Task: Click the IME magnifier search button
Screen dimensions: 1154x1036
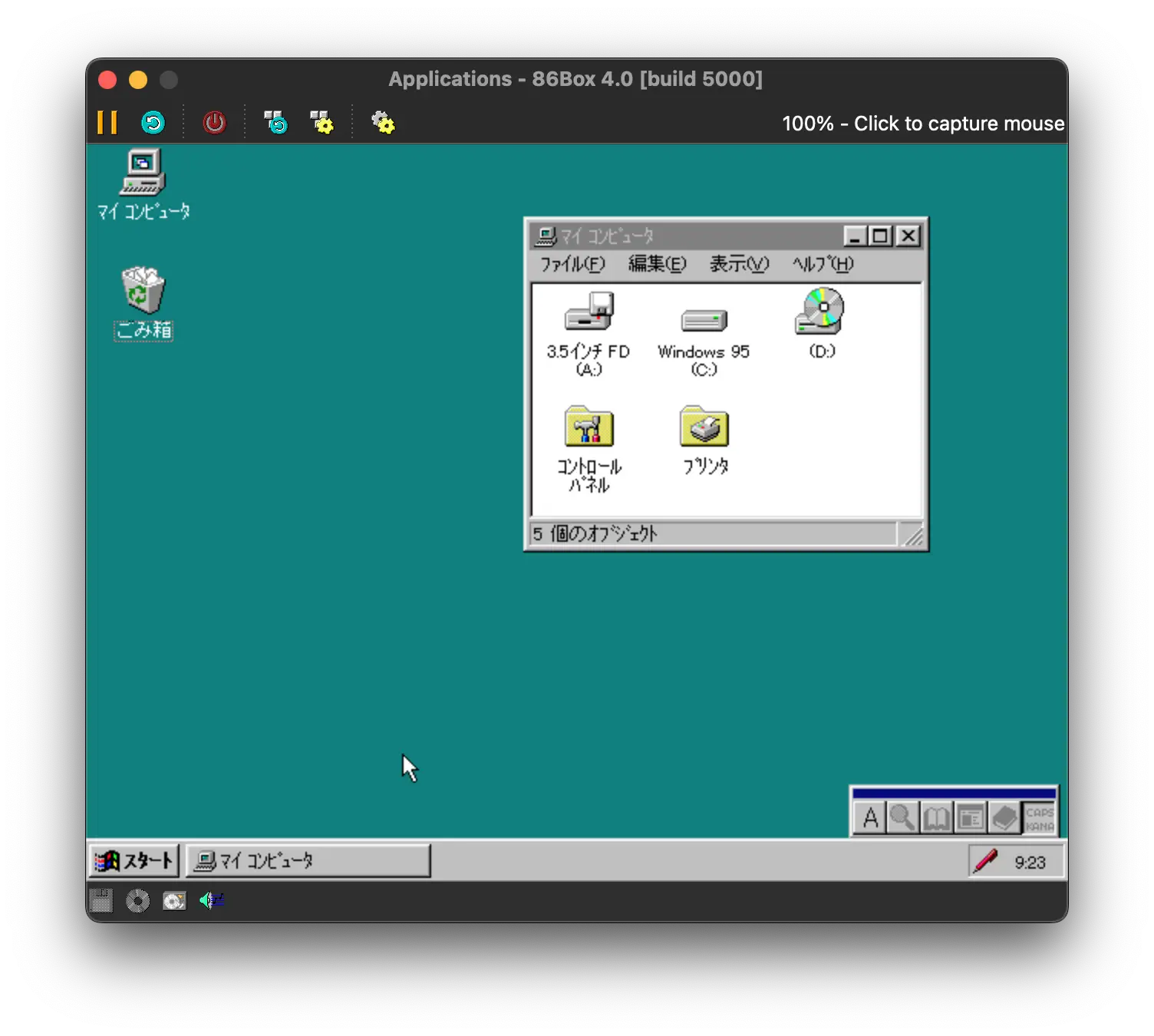Action: pos(902,818)
